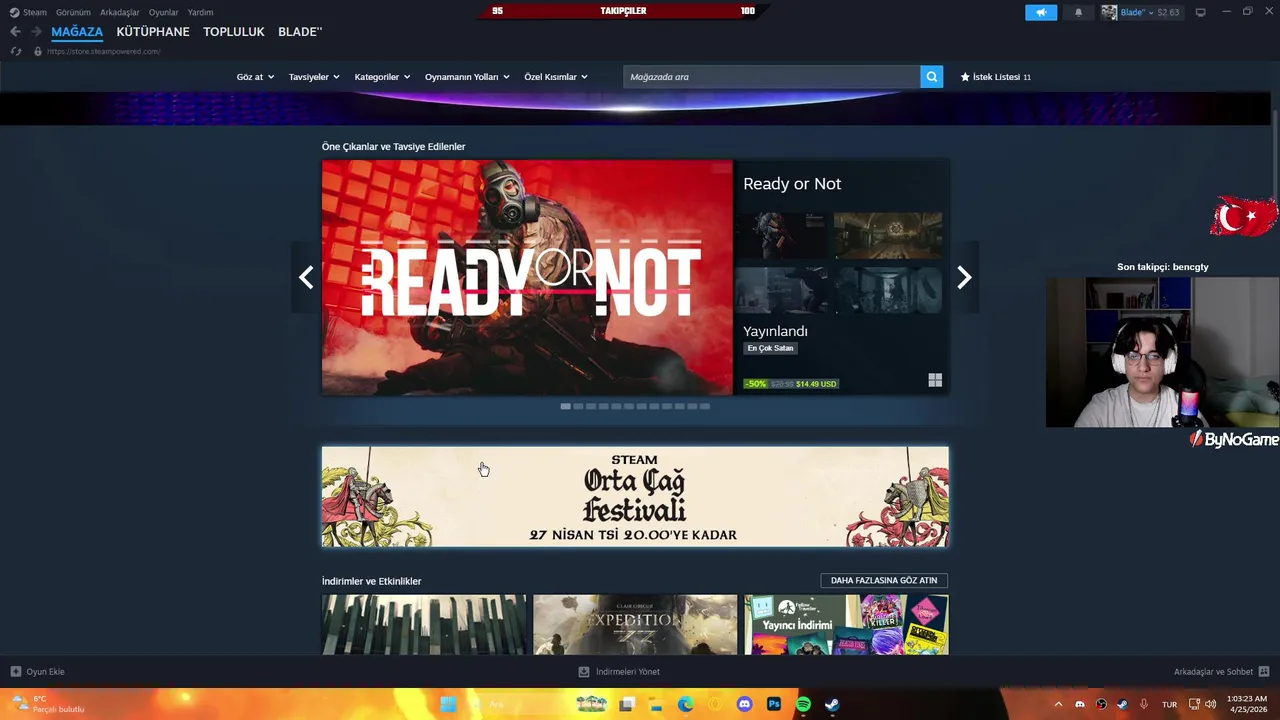Open the Orta Çağ Festivali banner
This screenshot has width=1280, height=720.
pyautogui.click(x=635, y=497)
